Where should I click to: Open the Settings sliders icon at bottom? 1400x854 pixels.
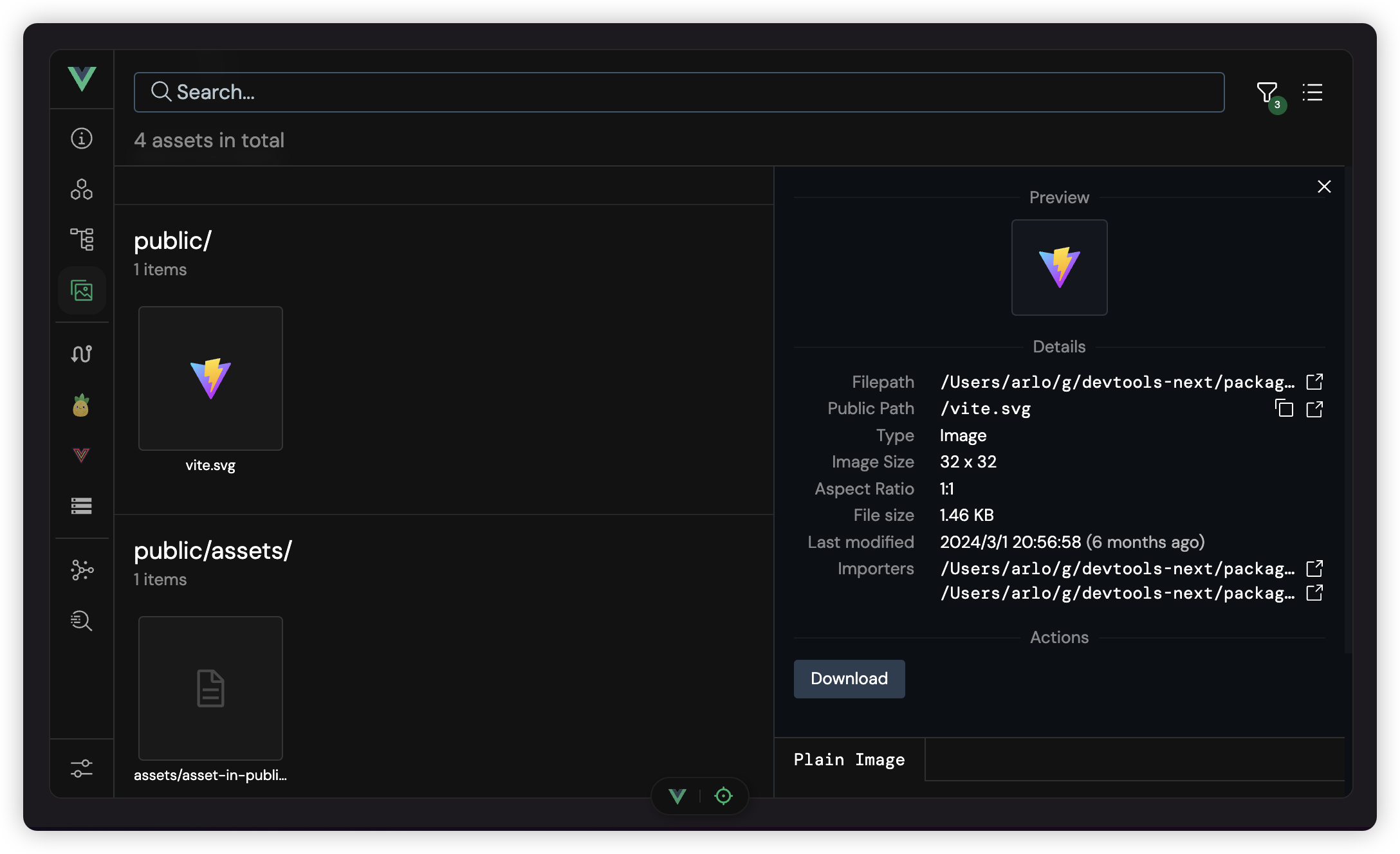(82, 768)
